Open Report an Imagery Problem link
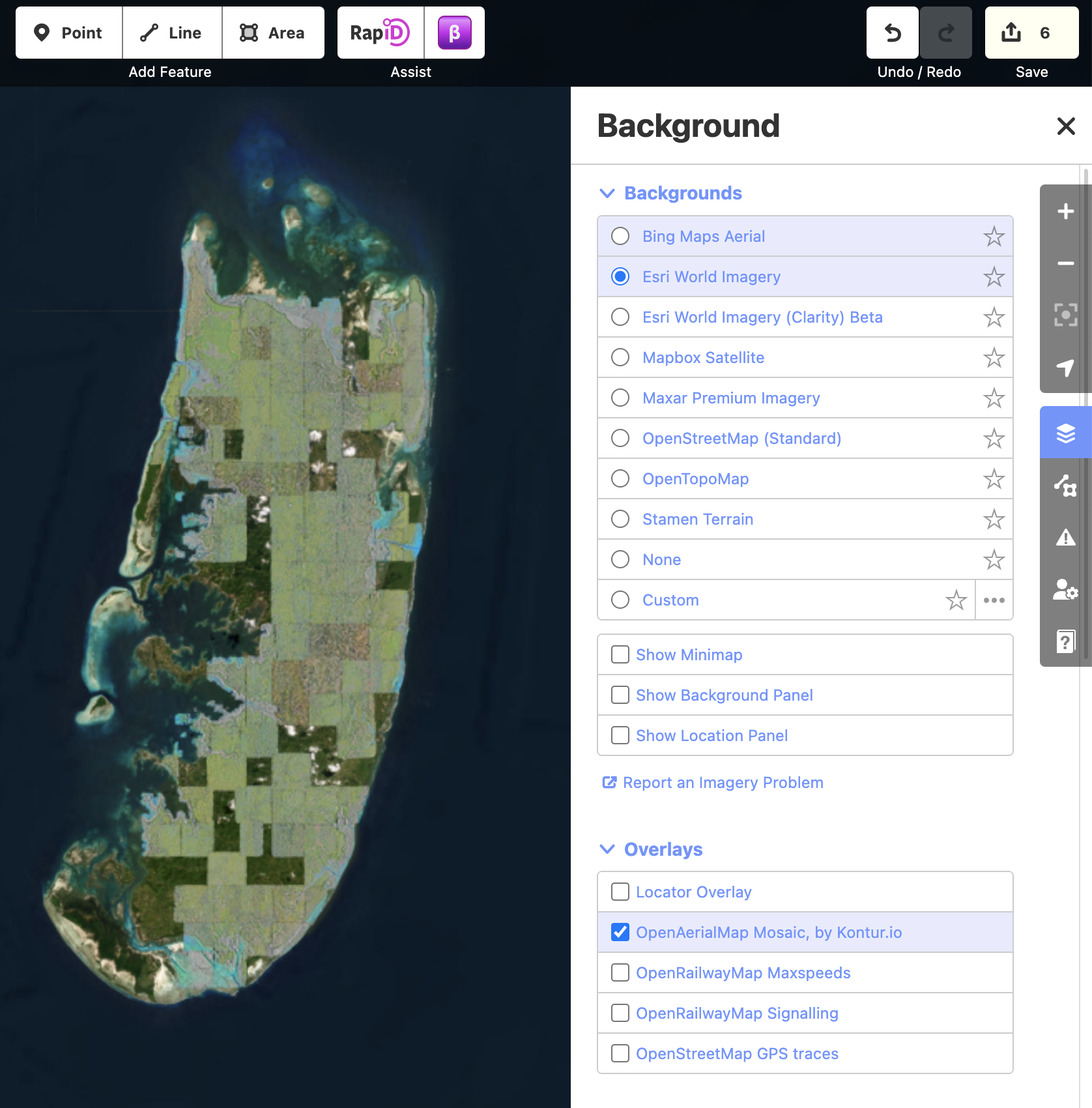This screenshot has height=1108, width=1092. (x=713, y=782)
